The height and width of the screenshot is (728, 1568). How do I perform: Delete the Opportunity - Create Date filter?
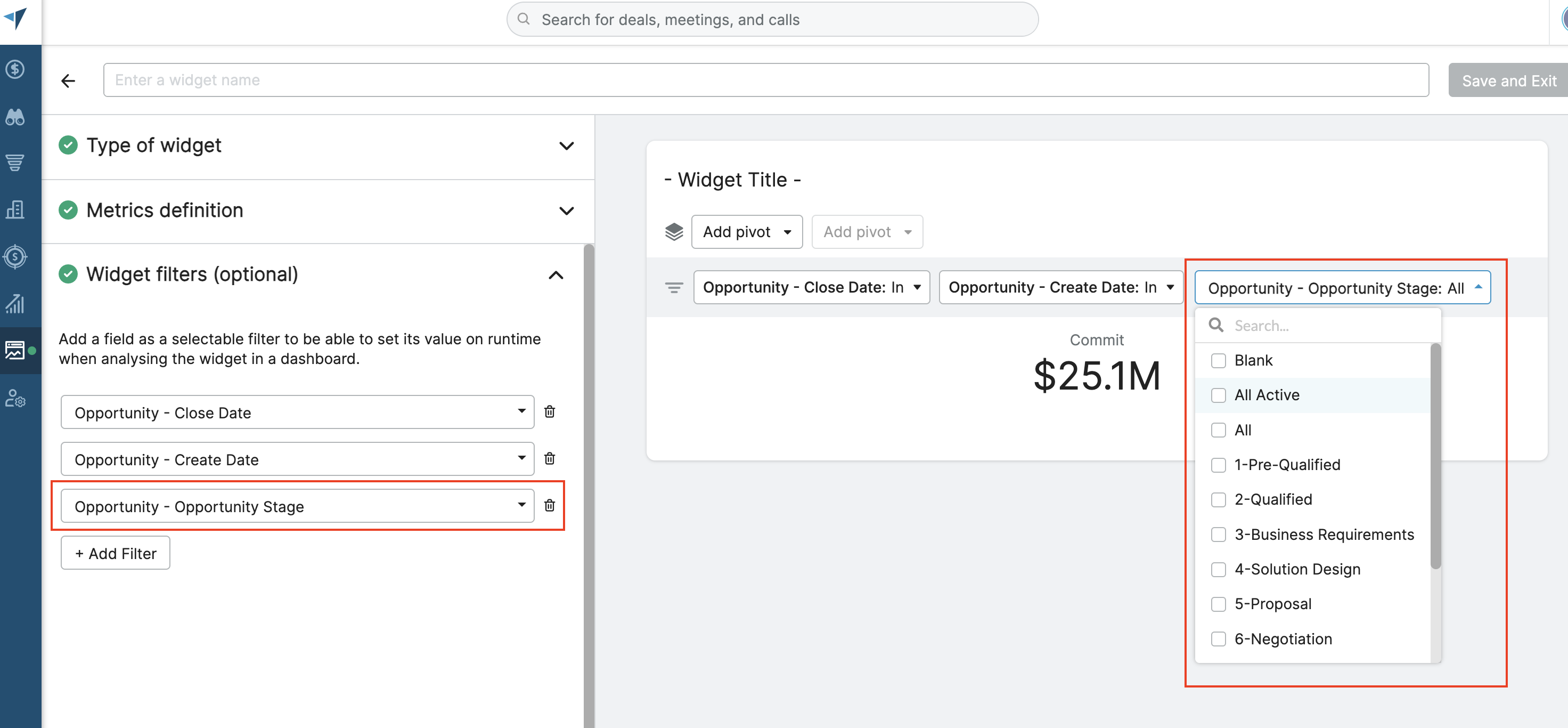coord(550,459)
